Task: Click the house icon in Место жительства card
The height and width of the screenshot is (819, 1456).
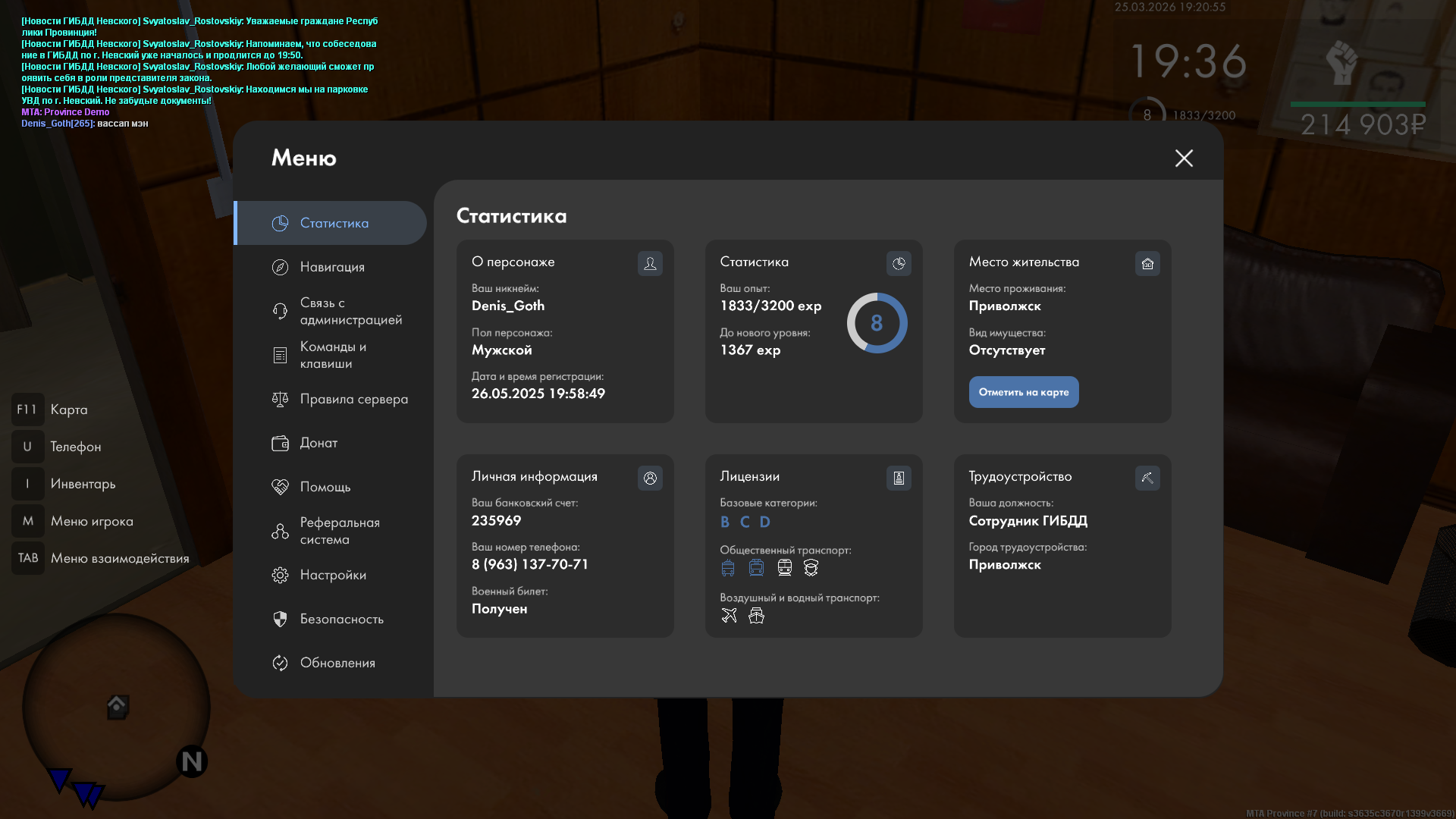Action: pos(1147,263)
